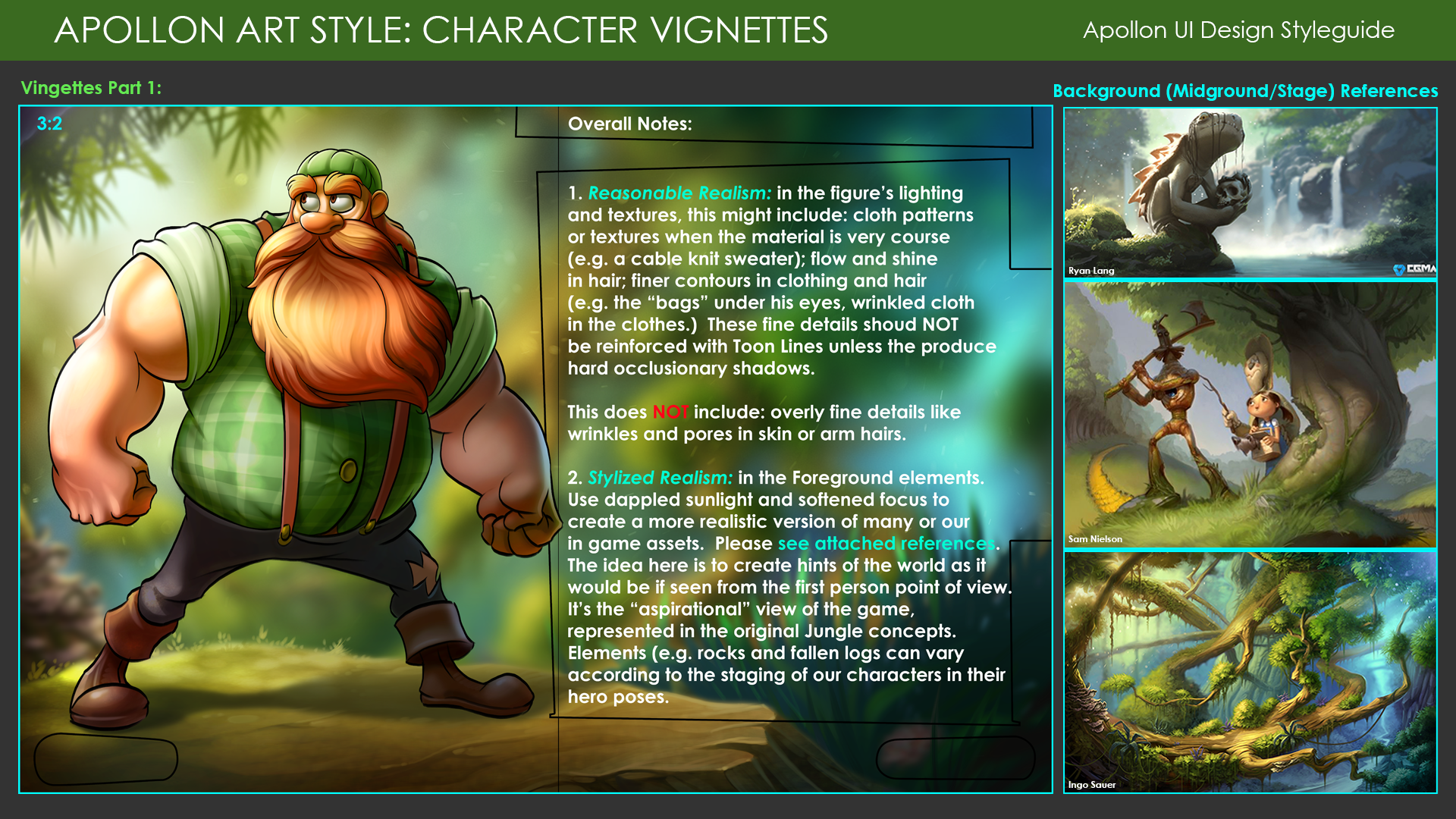
Task: Click the 'APOLLON ART STYLE: CHARACTER VIGNETTES' banner title
Action: click(x=441, y=30)
